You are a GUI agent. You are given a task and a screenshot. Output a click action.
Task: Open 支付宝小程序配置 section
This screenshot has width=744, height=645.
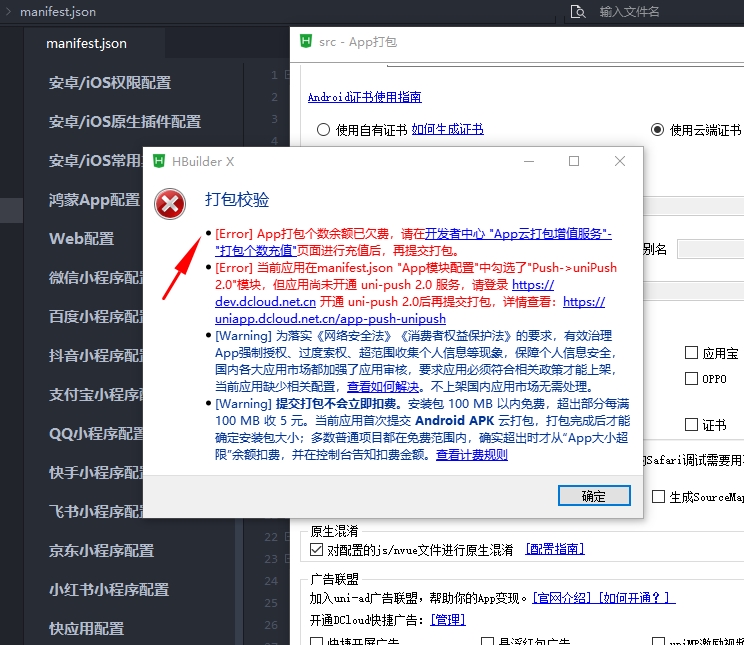[95, 394]
